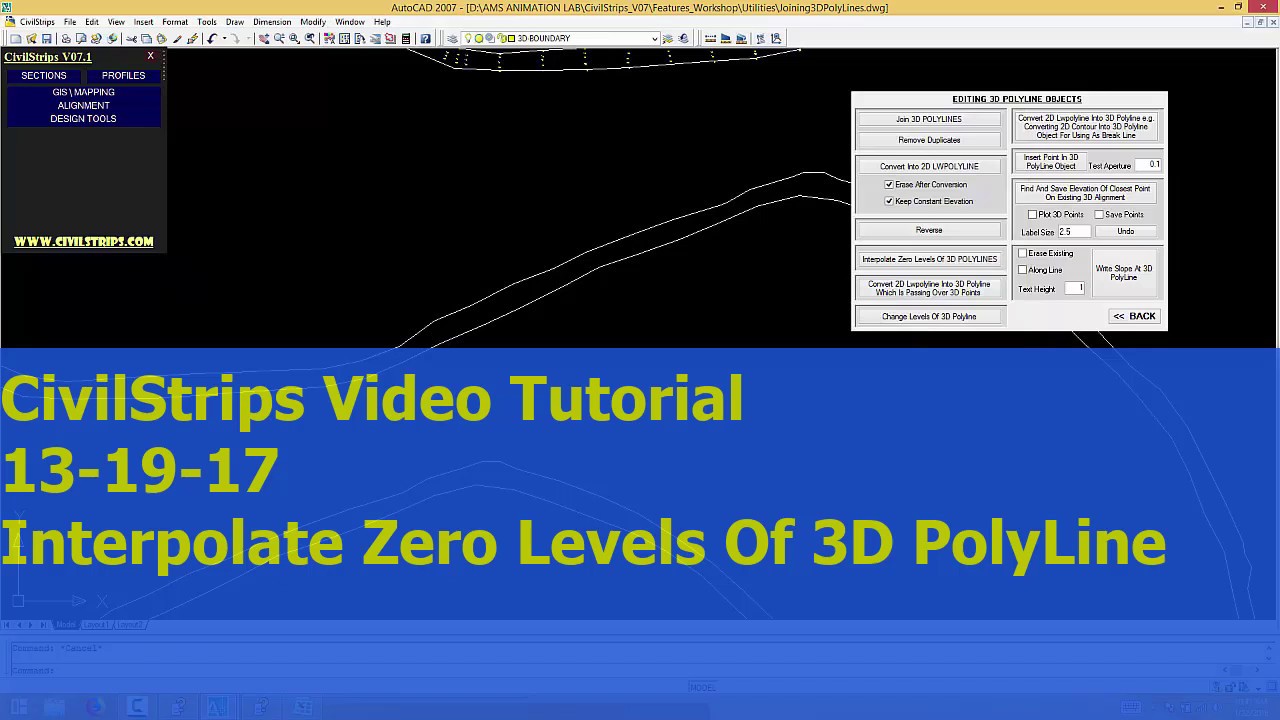Click the New drawing icon

(15, 39)
